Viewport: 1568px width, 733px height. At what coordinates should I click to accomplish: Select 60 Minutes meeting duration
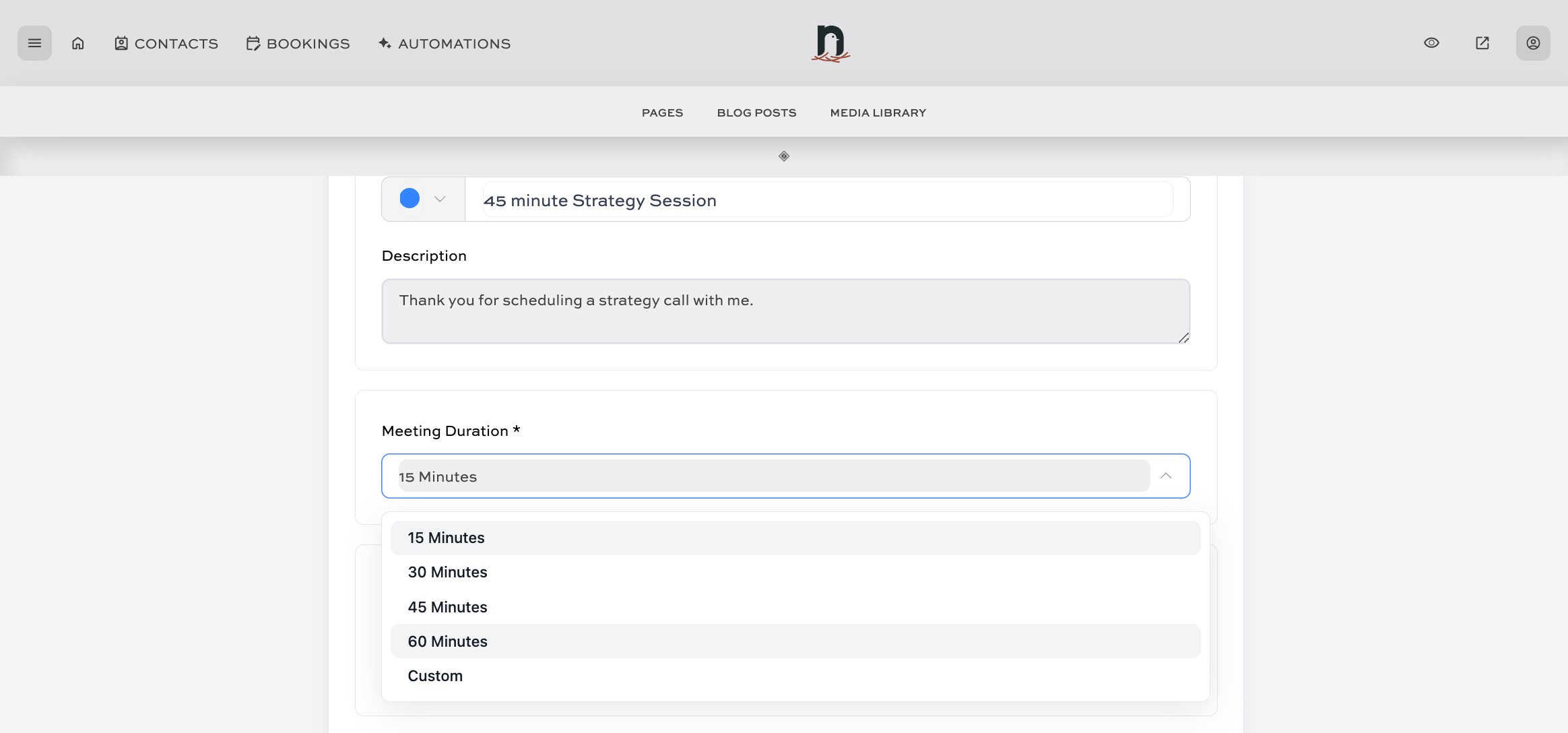pos(447,641)
